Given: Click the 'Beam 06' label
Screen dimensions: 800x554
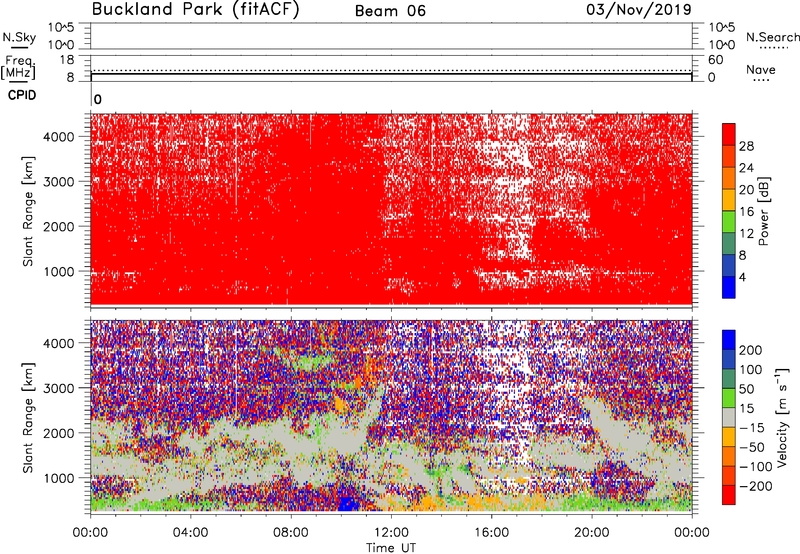Looking at the screenshot, I should point(390,11).
